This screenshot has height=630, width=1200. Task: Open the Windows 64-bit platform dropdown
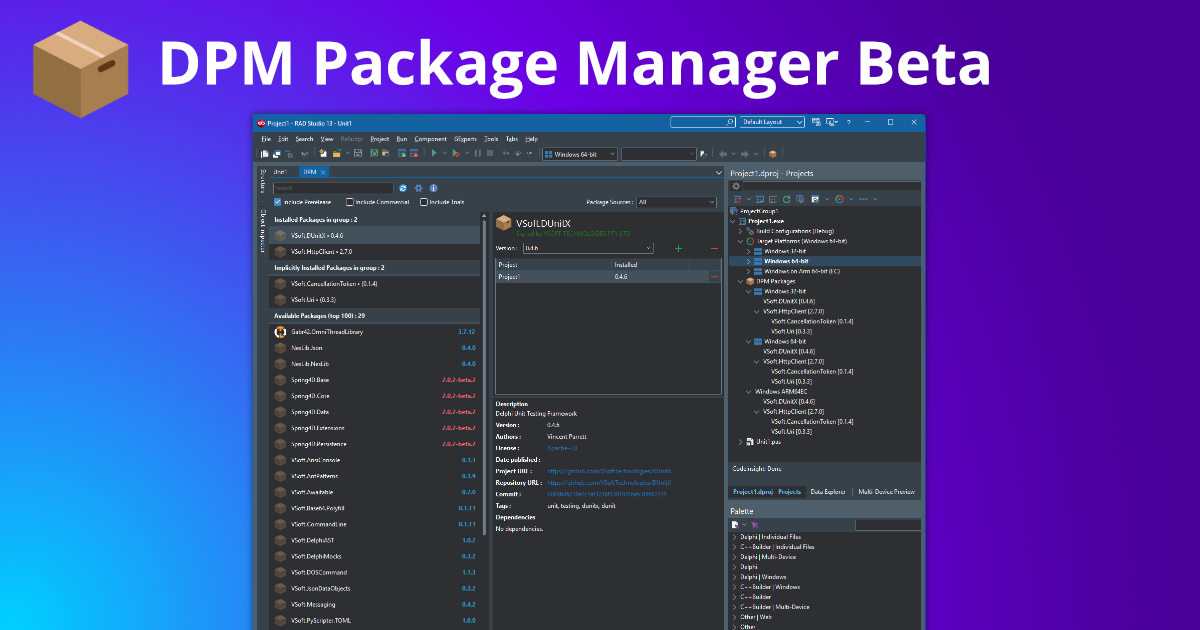tap(580, 154)
